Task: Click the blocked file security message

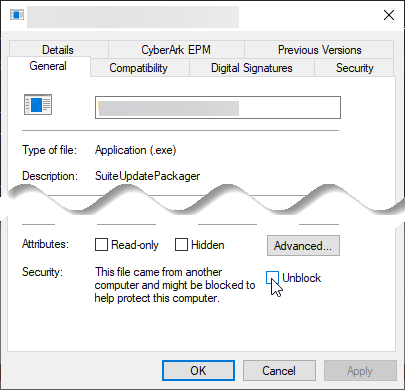Action: tap(175, 285)
